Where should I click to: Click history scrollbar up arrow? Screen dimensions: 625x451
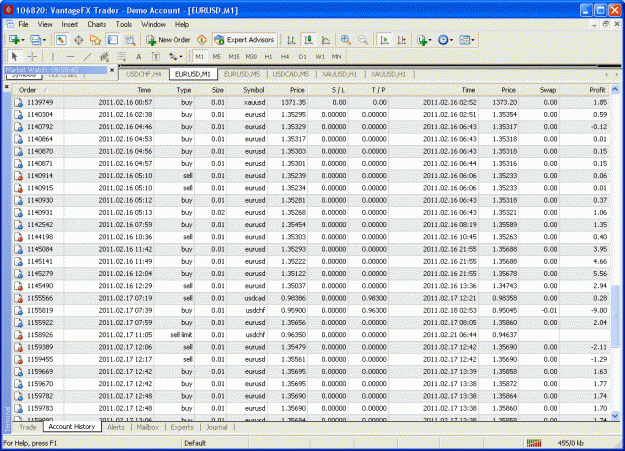tap(615, 89)
